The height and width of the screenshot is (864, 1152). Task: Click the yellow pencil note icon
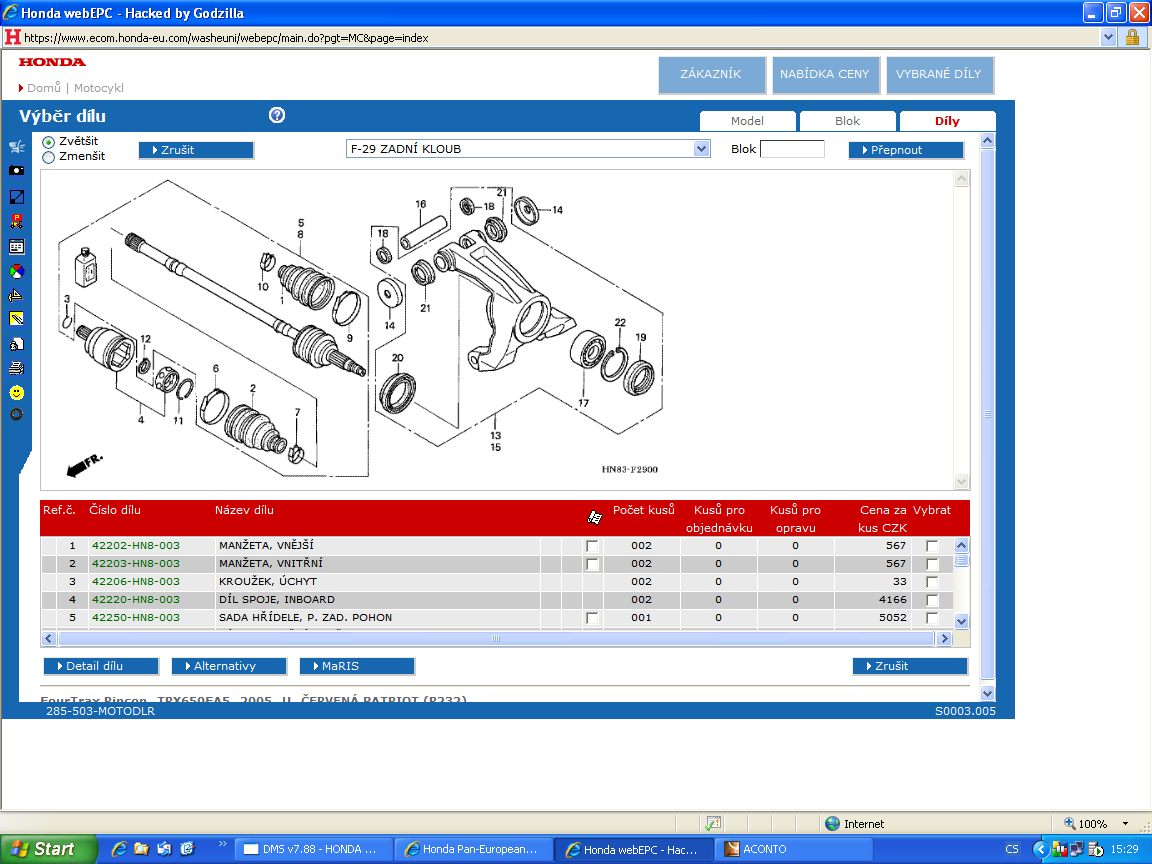pyautogui.click(x=16, y=319)
